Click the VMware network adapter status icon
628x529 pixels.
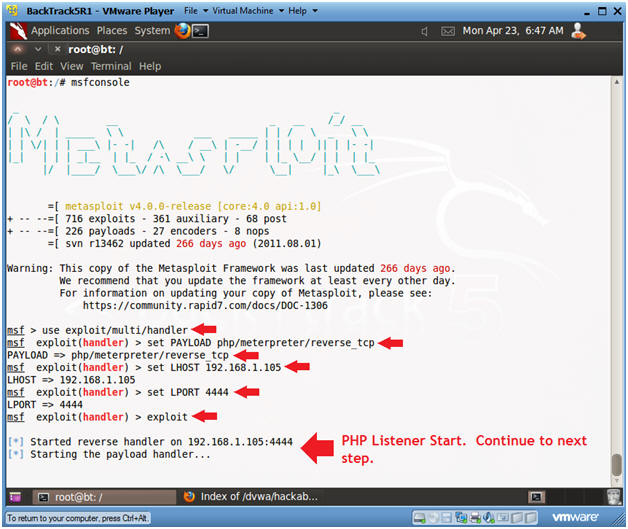(x=461, y=518)
